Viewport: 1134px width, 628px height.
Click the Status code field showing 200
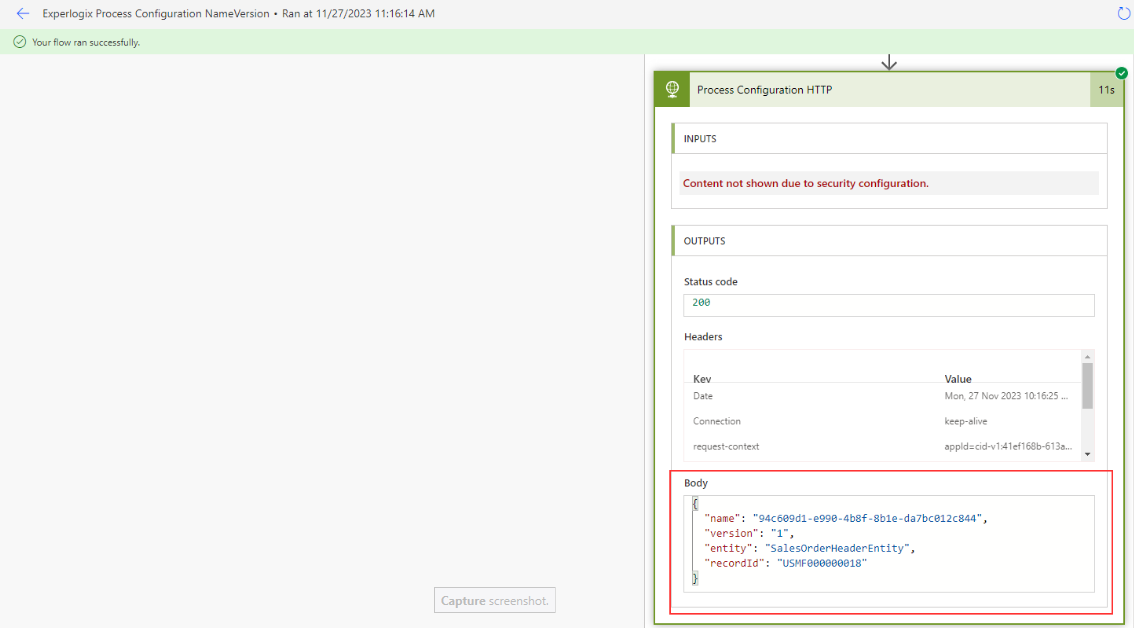[x=889, y=305]
